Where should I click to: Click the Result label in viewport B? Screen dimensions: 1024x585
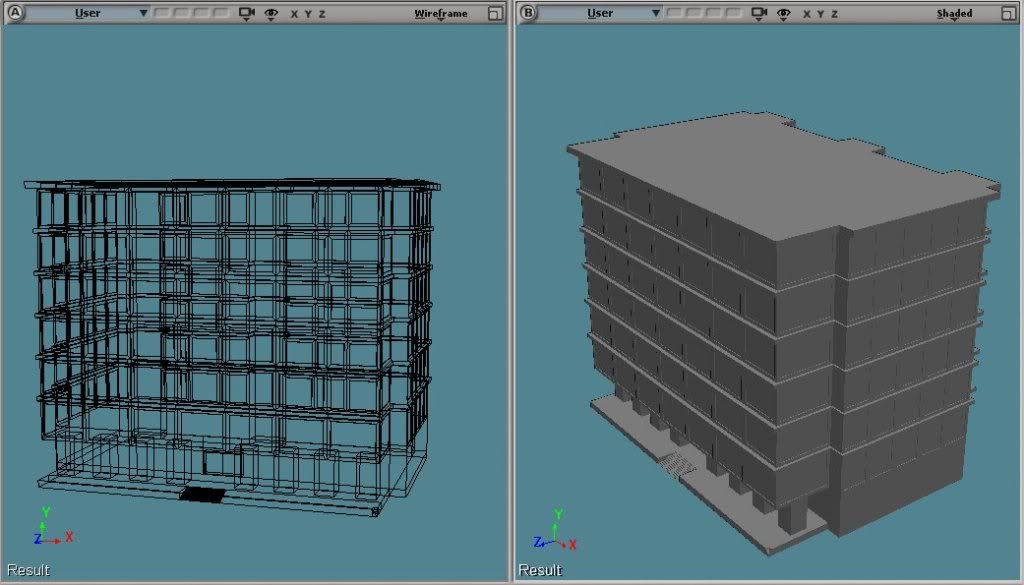pos(540,570)
